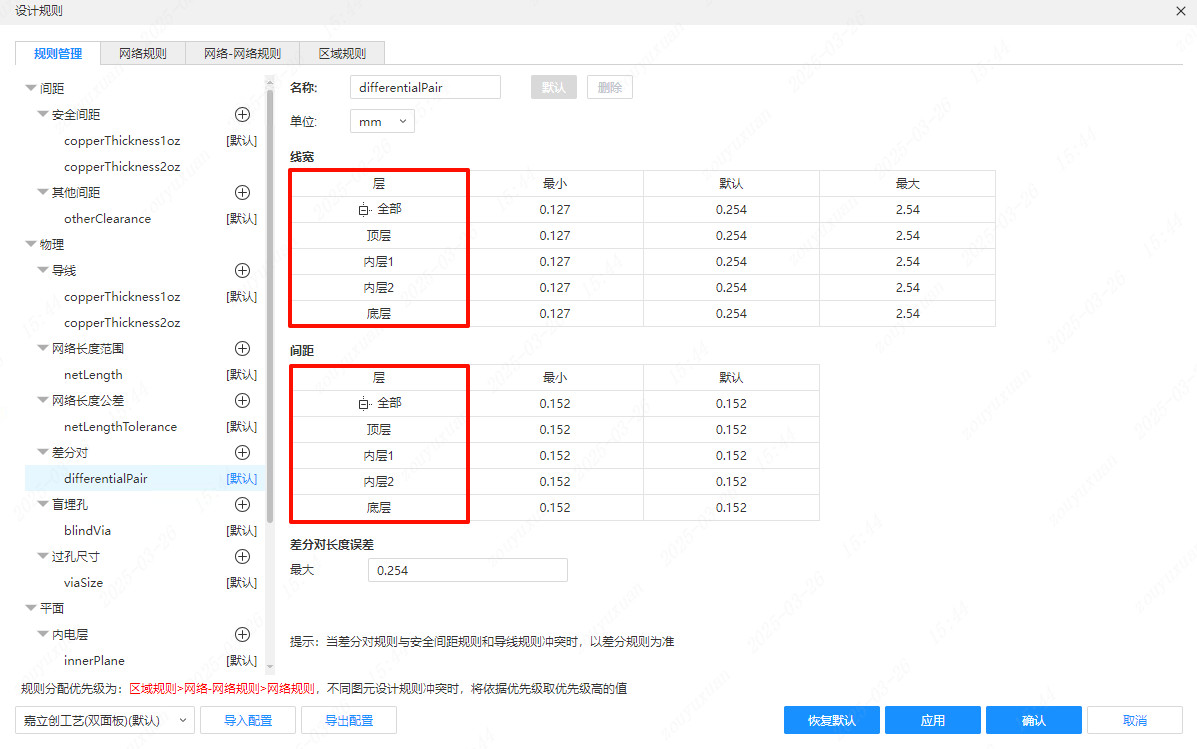The height and width of the screenshot is (749, 1197).
Task: Add a new 导线 rule
Action: click(242, 270)
